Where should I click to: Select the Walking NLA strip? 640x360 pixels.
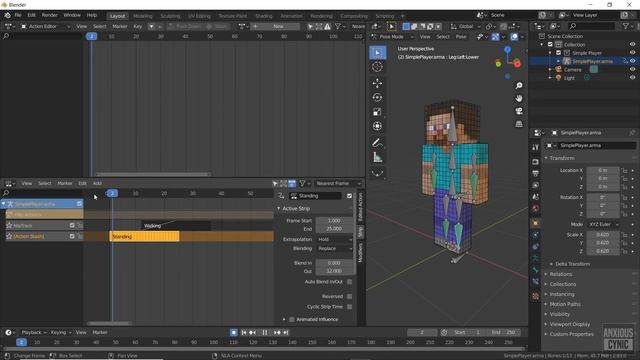click(176, 226)
